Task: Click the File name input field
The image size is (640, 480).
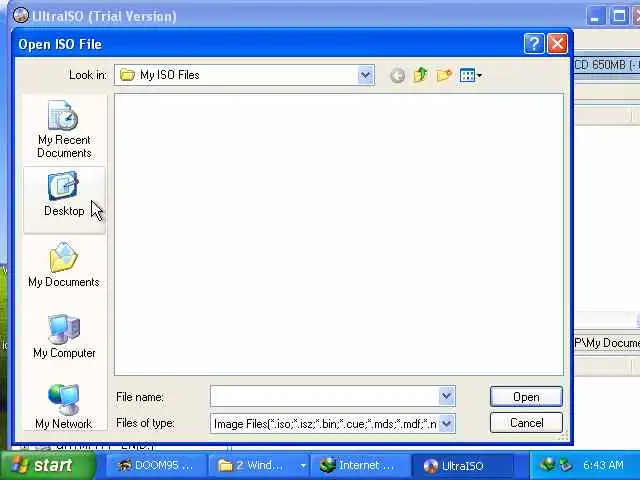Action: coord(325,396)
